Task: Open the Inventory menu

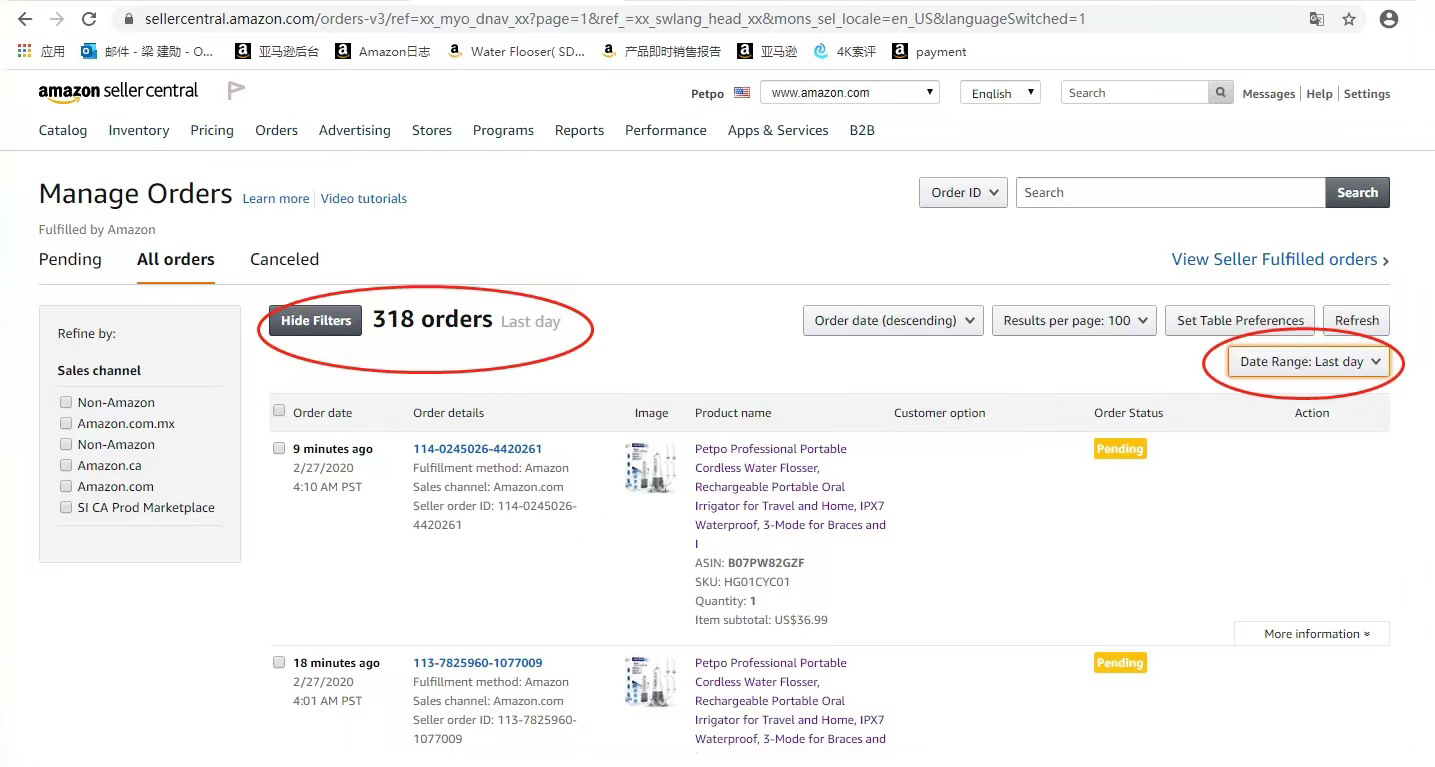Action: (139, 130)
